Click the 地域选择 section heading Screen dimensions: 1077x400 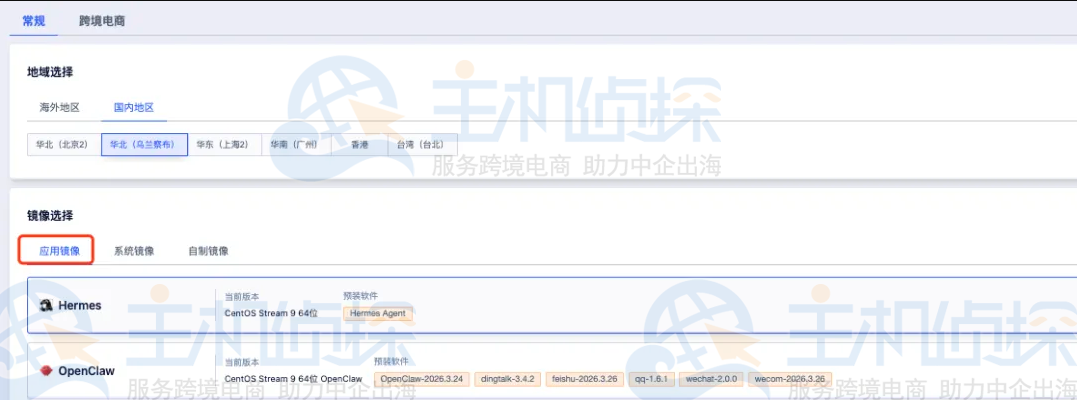coord(50,71)
